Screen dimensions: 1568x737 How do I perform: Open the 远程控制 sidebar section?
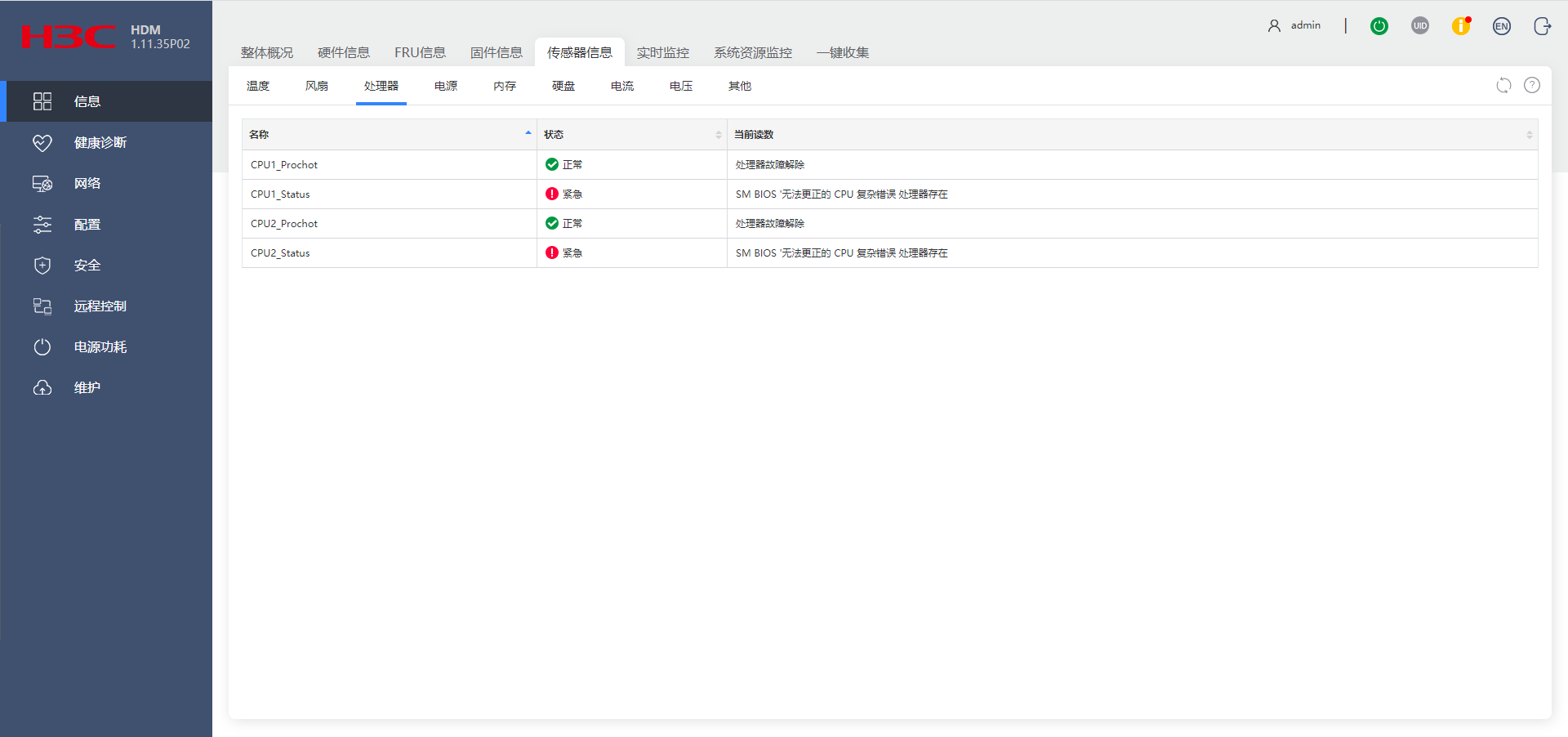click(x=106, y=306)
